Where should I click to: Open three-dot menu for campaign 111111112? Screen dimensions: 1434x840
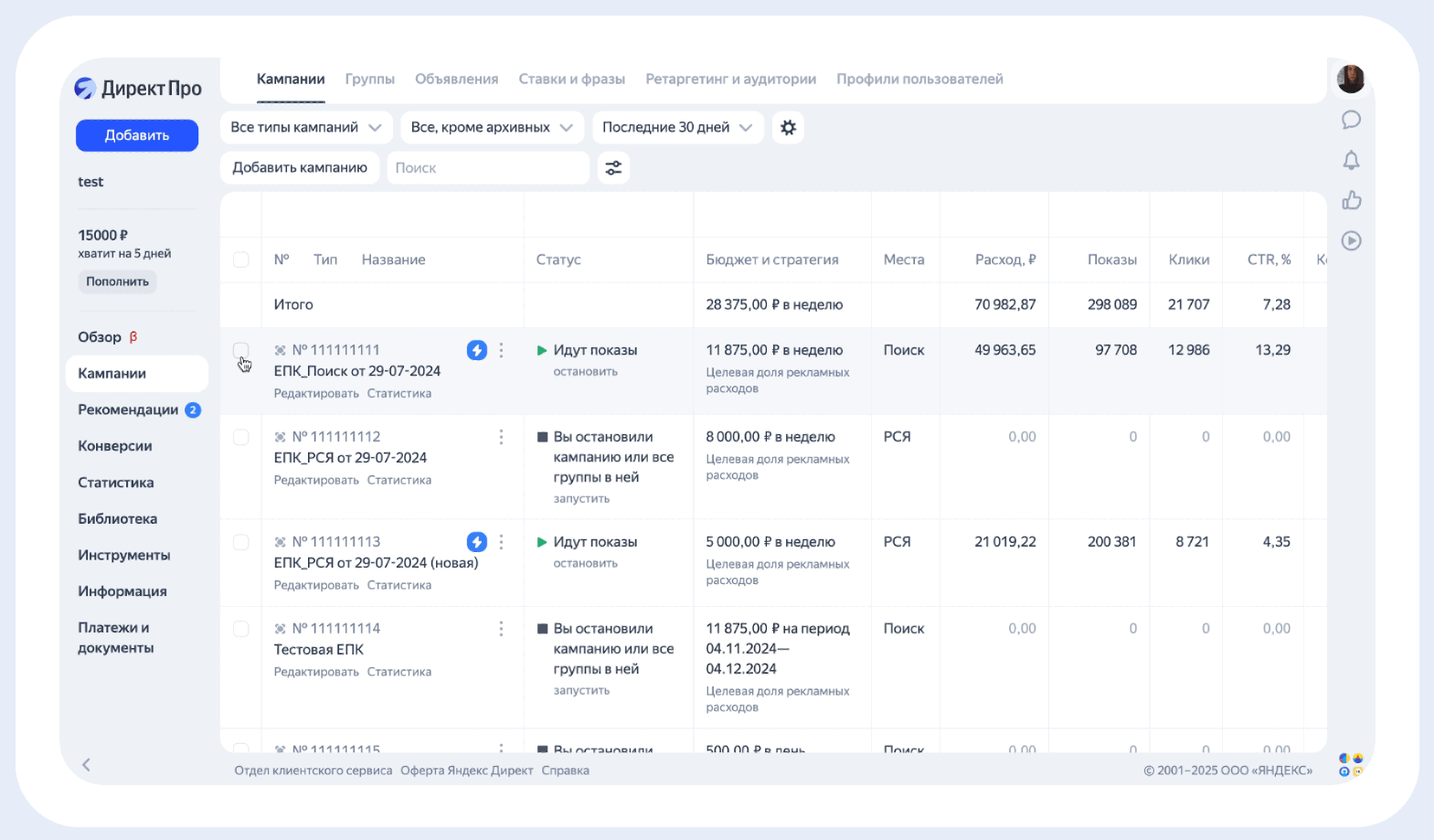pos(501,437)
